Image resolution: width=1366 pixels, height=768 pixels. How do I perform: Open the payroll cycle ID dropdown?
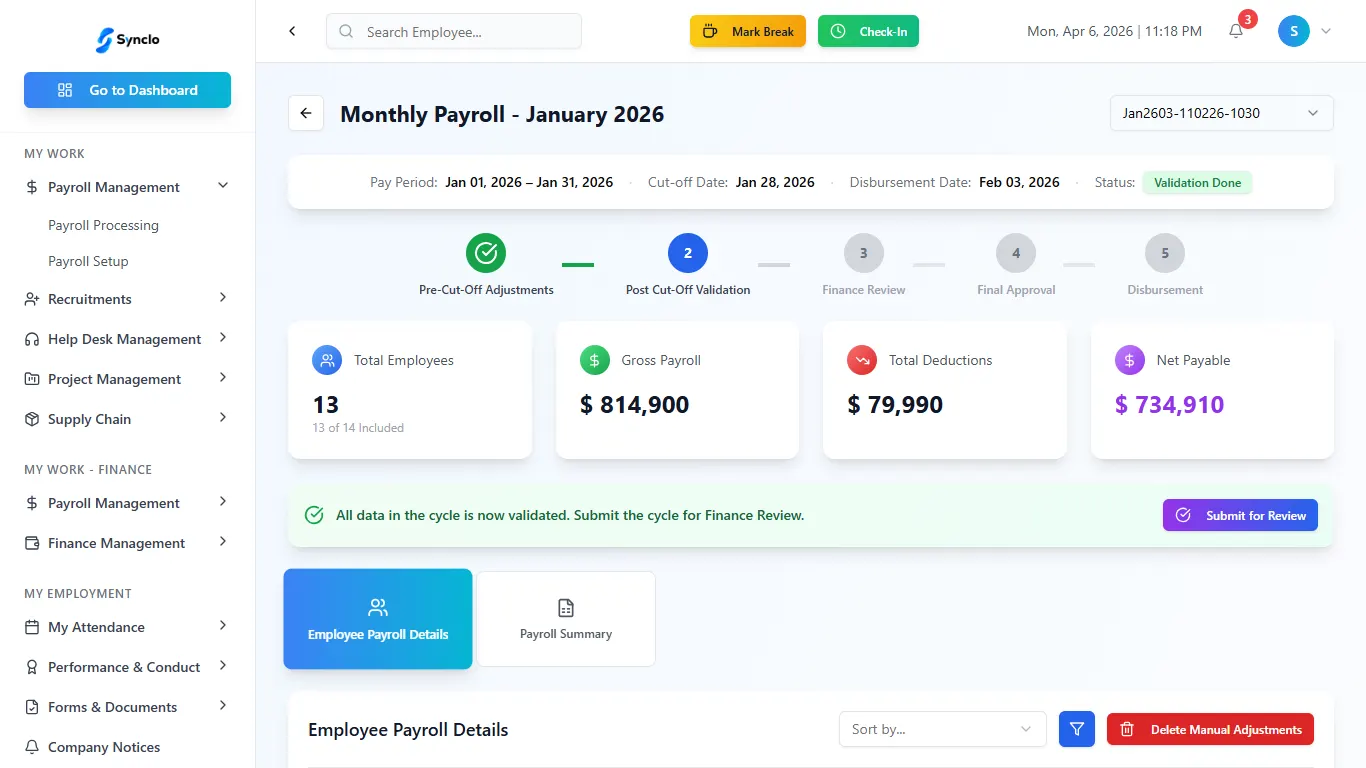click(x=1221, y=113)
